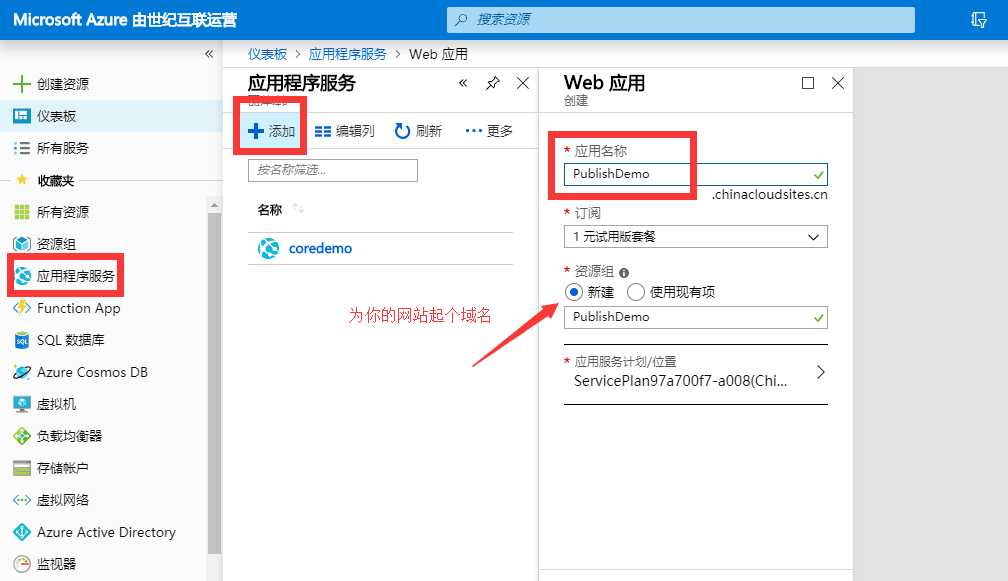The image size is (1008, 581).
Task: Open the coredemo app link
Action: pos(320,248)
